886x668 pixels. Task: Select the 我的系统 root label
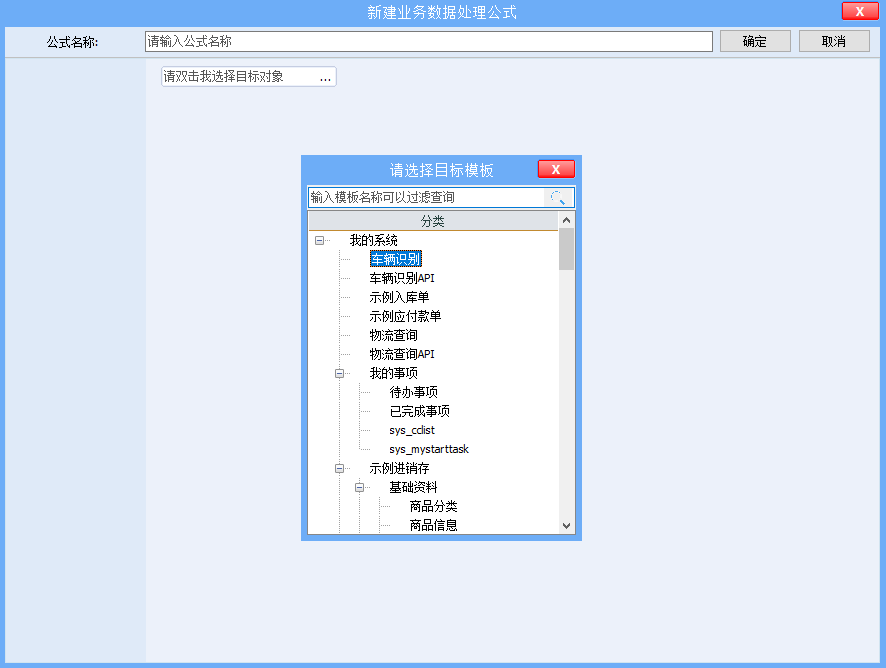point(373,240)
